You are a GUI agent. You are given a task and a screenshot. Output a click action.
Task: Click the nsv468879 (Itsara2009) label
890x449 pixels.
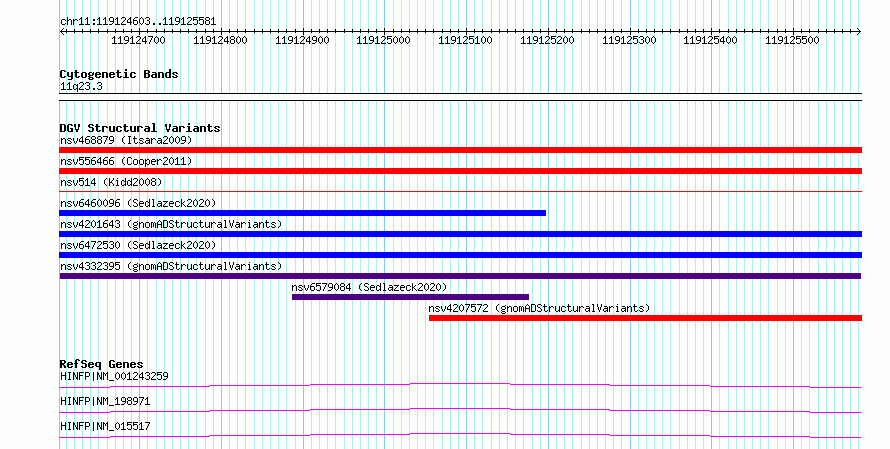(126, 140)
